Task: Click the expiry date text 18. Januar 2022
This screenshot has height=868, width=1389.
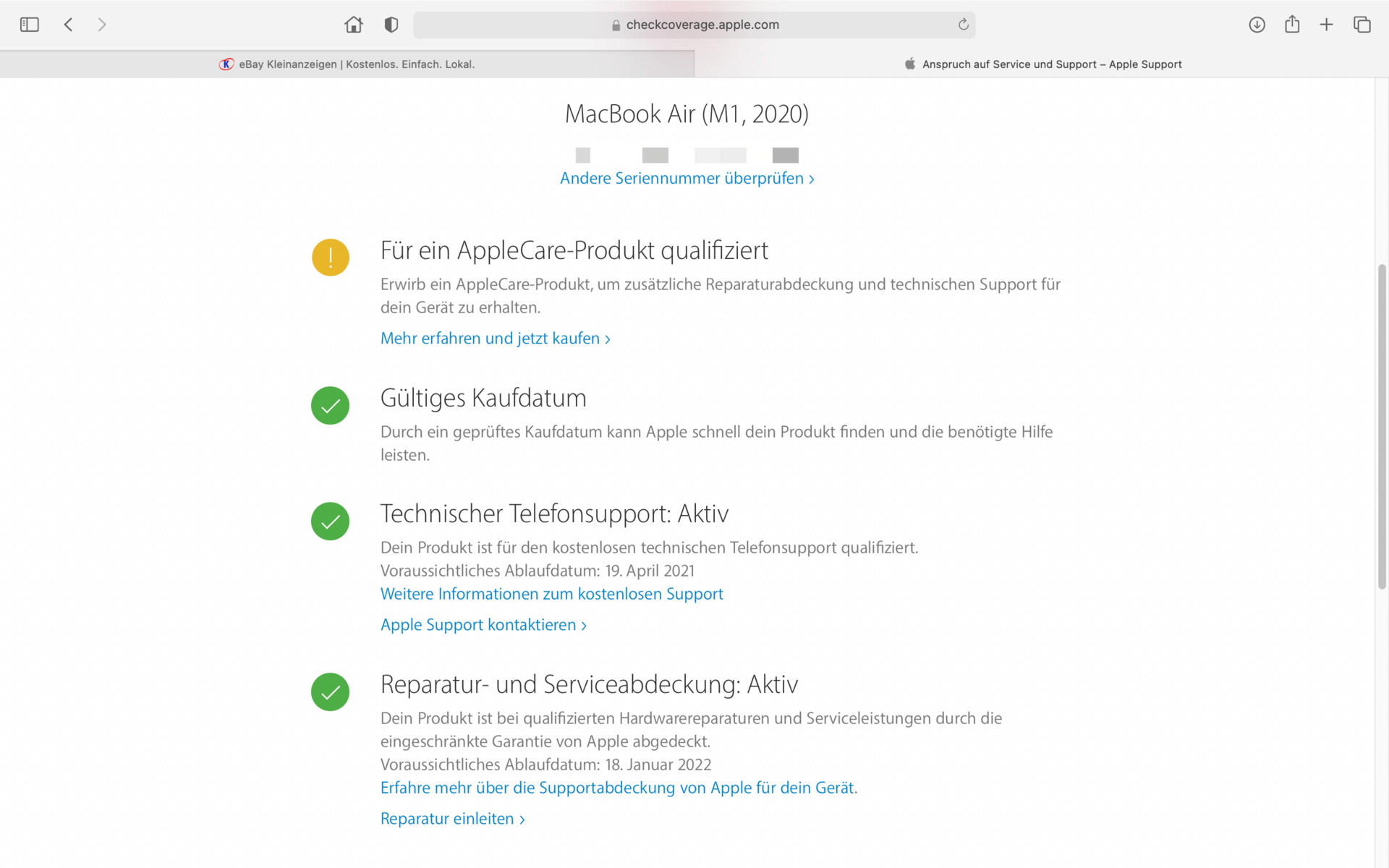Action: (658, 765)
